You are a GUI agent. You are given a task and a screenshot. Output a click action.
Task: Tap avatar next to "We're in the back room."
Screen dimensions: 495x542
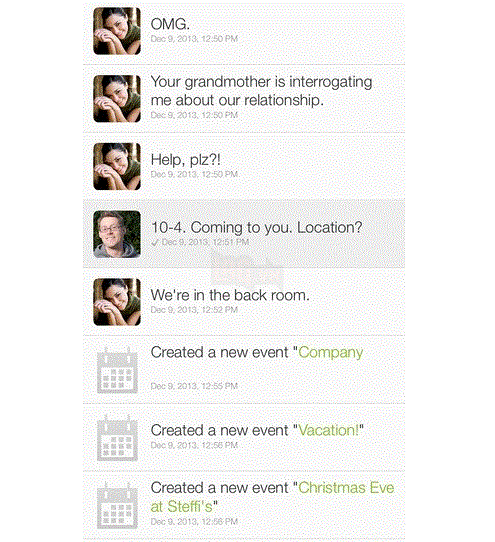point(117,302)
